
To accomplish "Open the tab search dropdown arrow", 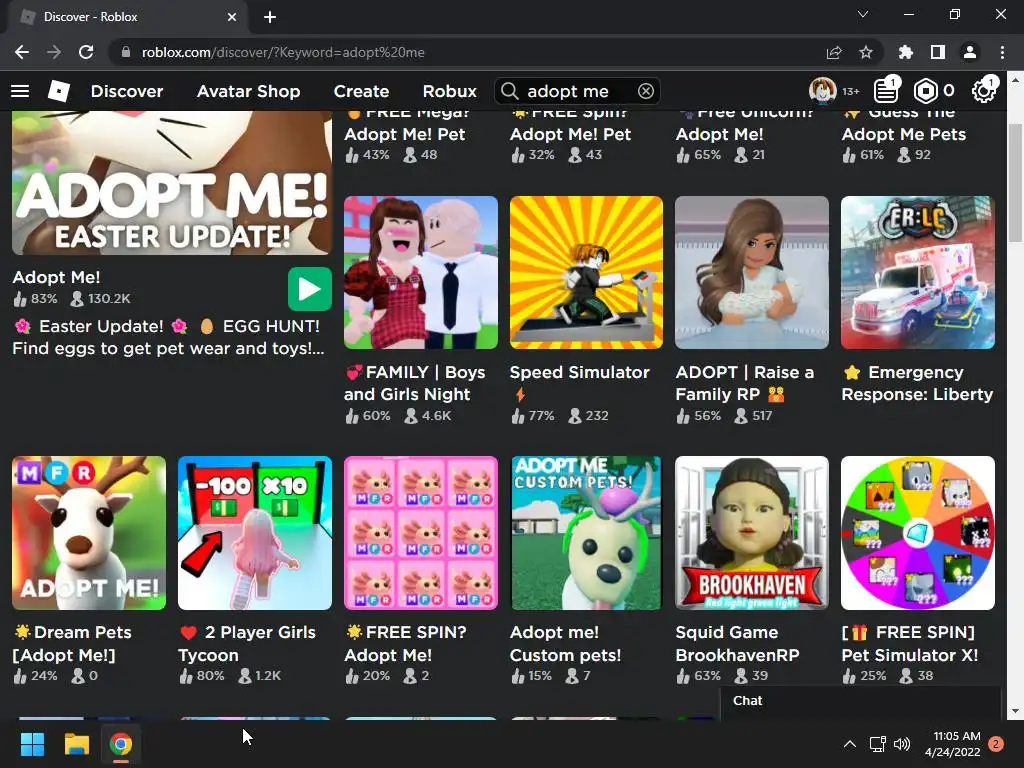I will pos(863,14).
